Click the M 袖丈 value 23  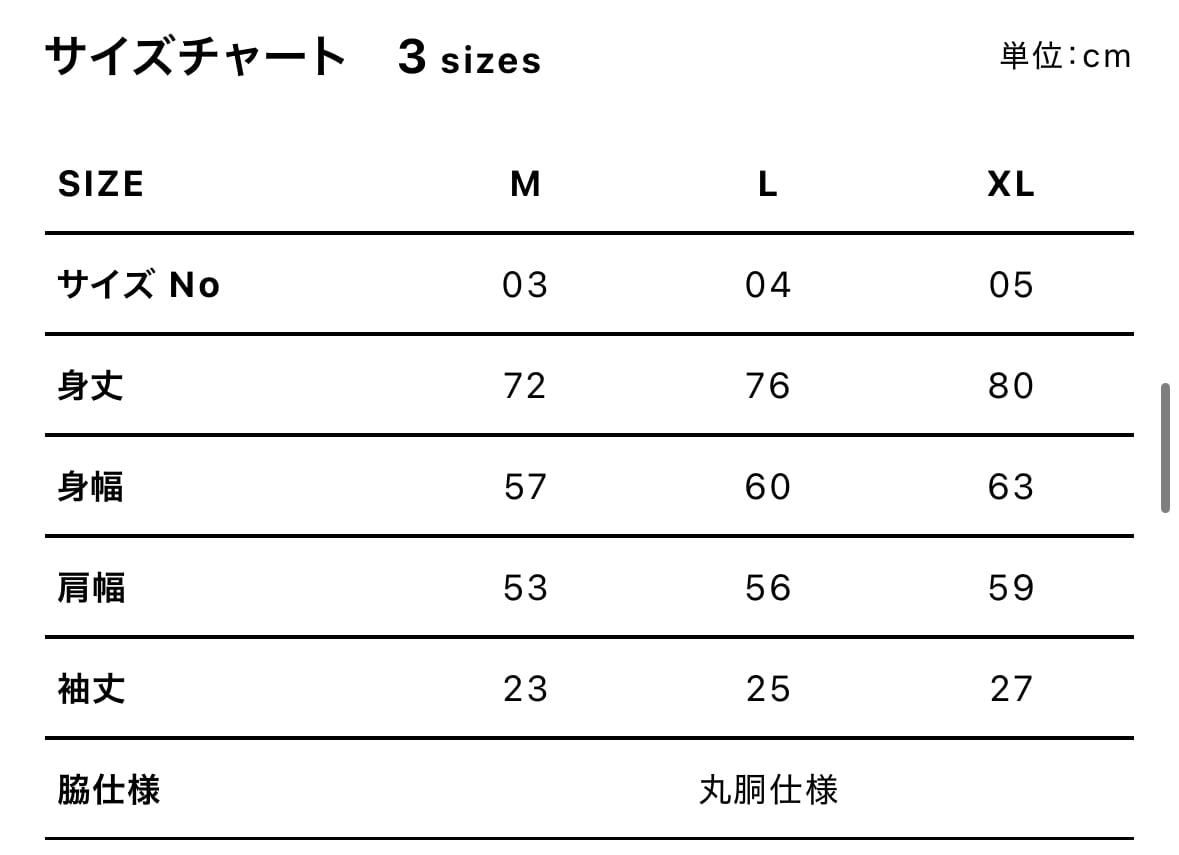pyautogui.click(x=525, y=689)
